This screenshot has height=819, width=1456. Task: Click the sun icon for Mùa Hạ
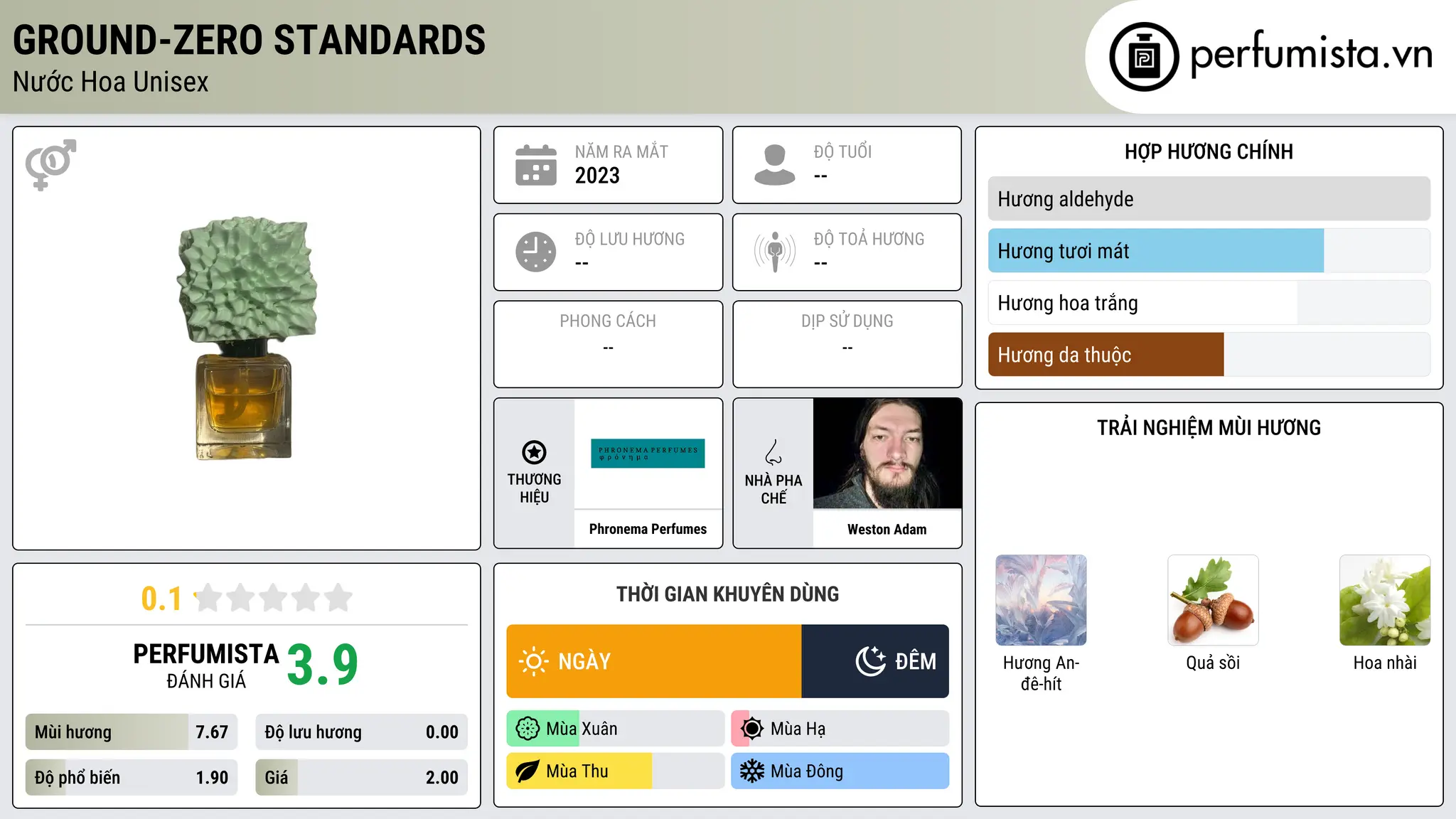point(751,729)
